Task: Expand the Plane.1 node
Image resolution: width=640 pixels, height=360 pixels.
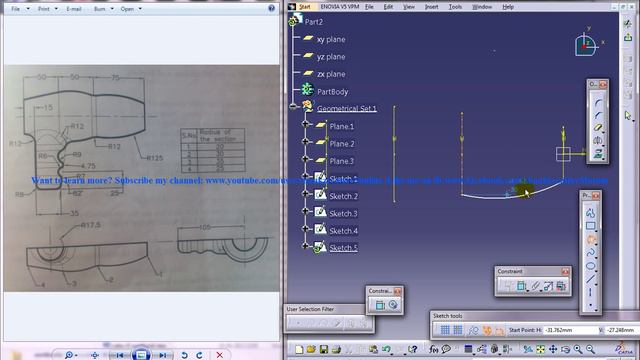Action: click(x=305, y=124)
